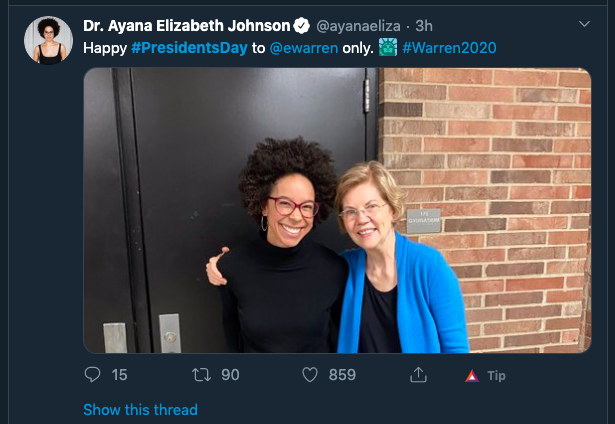Open the @ewarren mention link
This screenshot has width=615, height=424.
click(304, 48)
